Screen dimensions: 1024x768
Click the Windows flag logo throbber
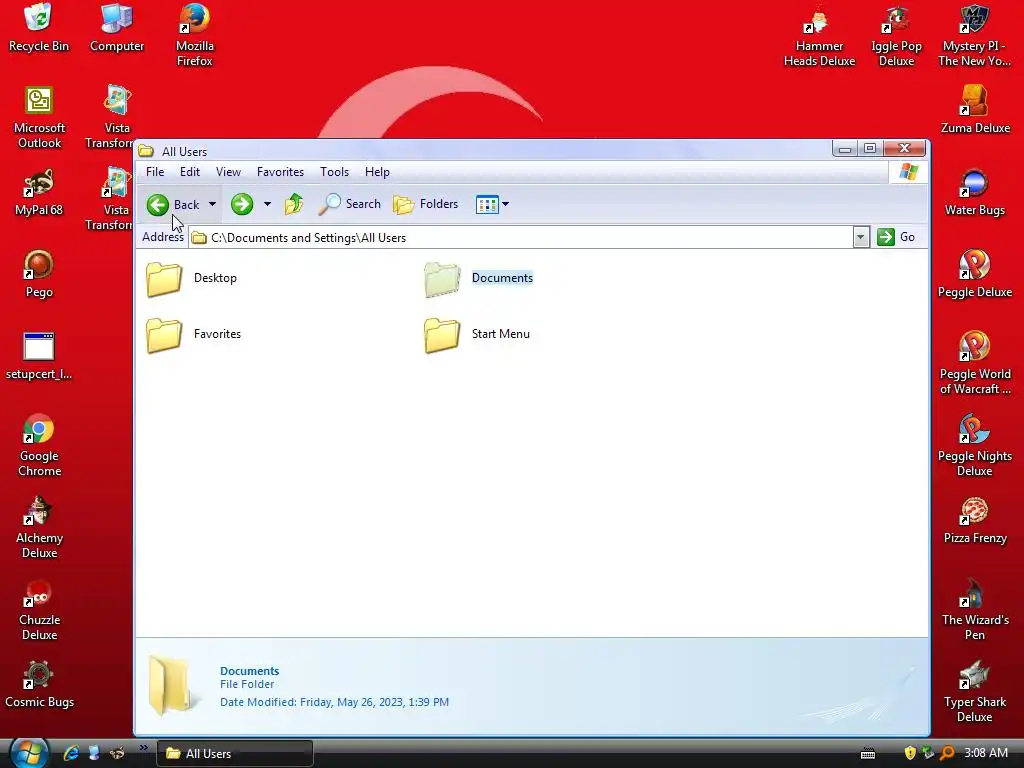pos(908,172)
